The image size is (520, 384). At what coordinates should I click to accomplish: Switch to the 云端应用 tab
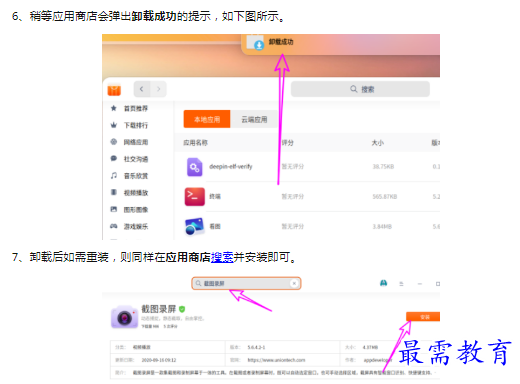click(x=254, y=119)
